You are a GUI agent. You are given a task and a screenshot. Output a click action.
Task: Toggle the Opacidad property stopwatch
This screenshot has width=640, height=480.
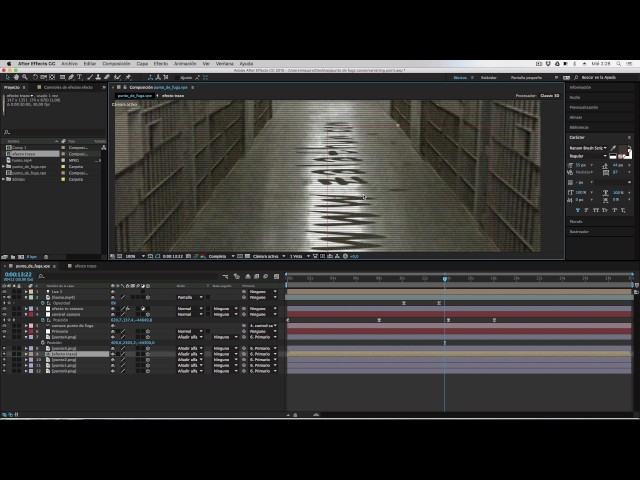[x=43, y=303]
